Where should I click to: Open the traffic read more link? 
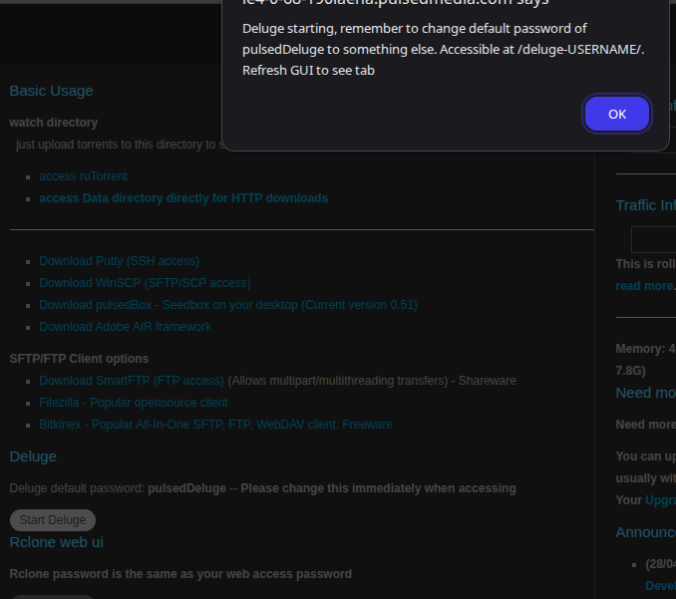(645, 285)
